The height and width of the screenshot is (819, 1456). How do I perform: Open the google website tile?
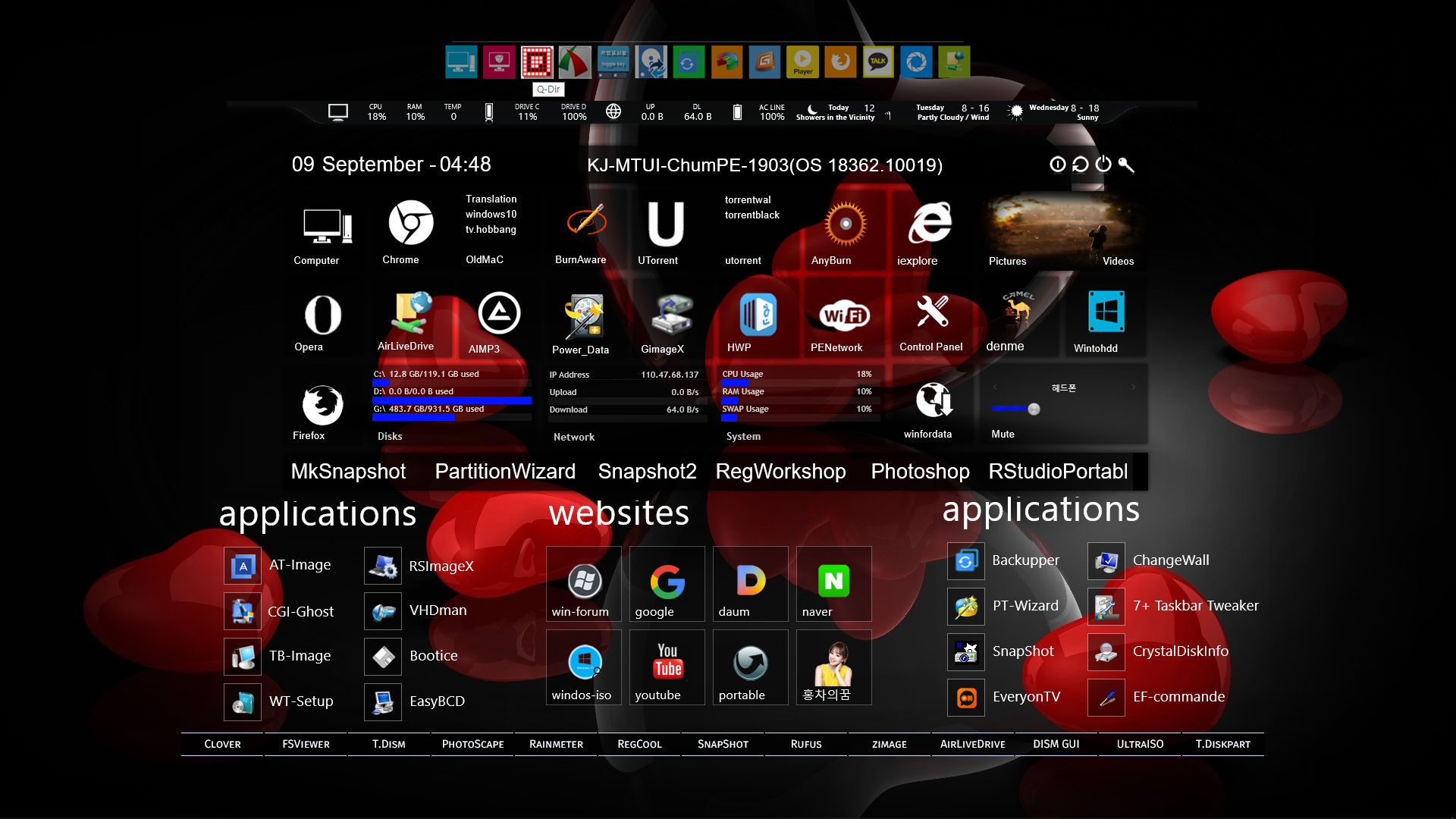click(667, 584)
